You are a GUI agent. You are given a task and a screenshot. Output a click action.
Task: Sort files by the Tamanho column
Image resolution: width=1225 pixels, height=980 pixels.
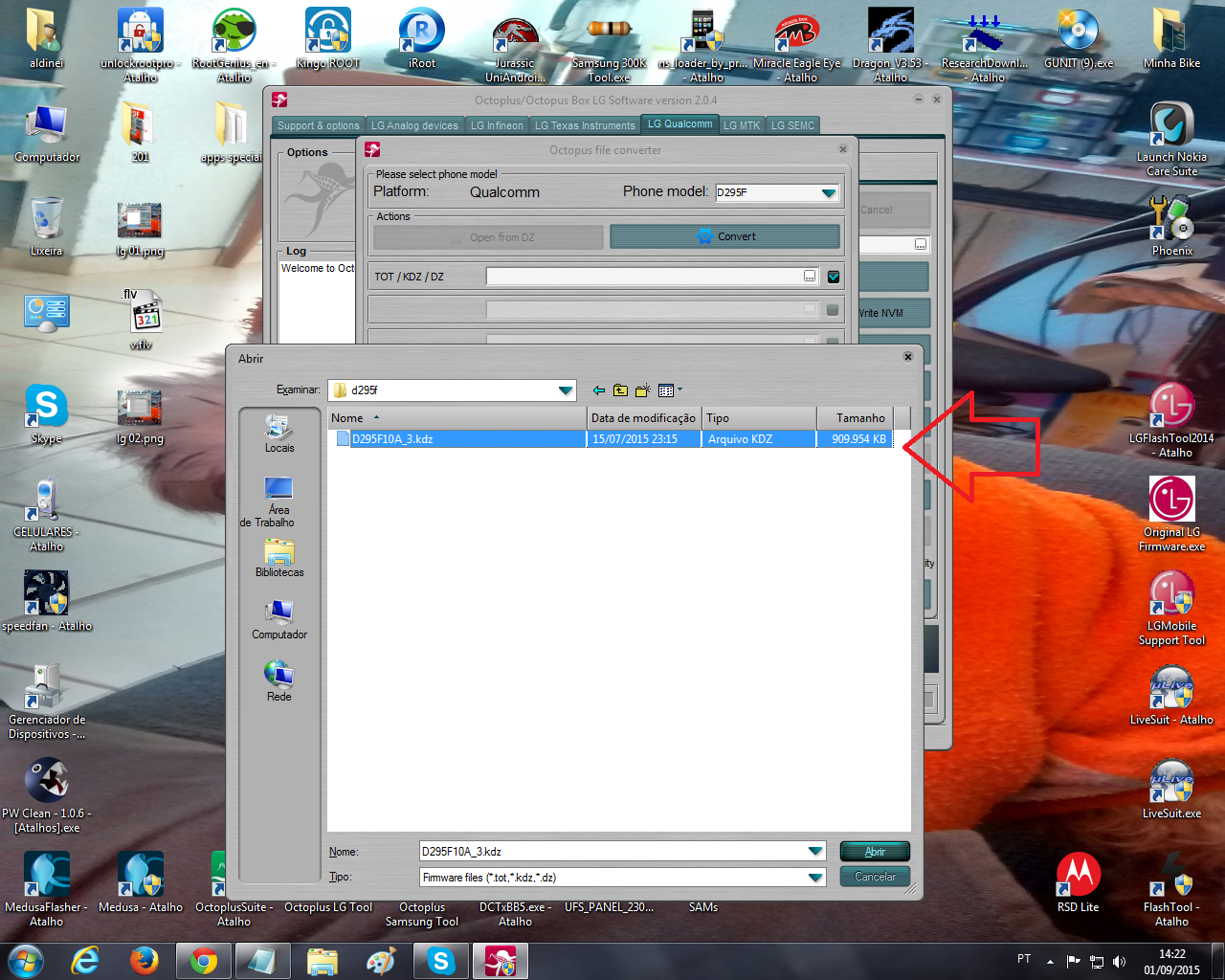856,418
